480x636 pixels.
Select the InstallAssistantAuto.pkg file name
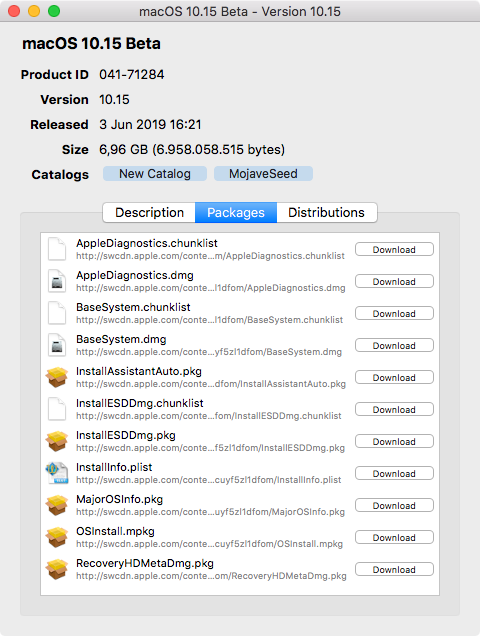[139, 371]
